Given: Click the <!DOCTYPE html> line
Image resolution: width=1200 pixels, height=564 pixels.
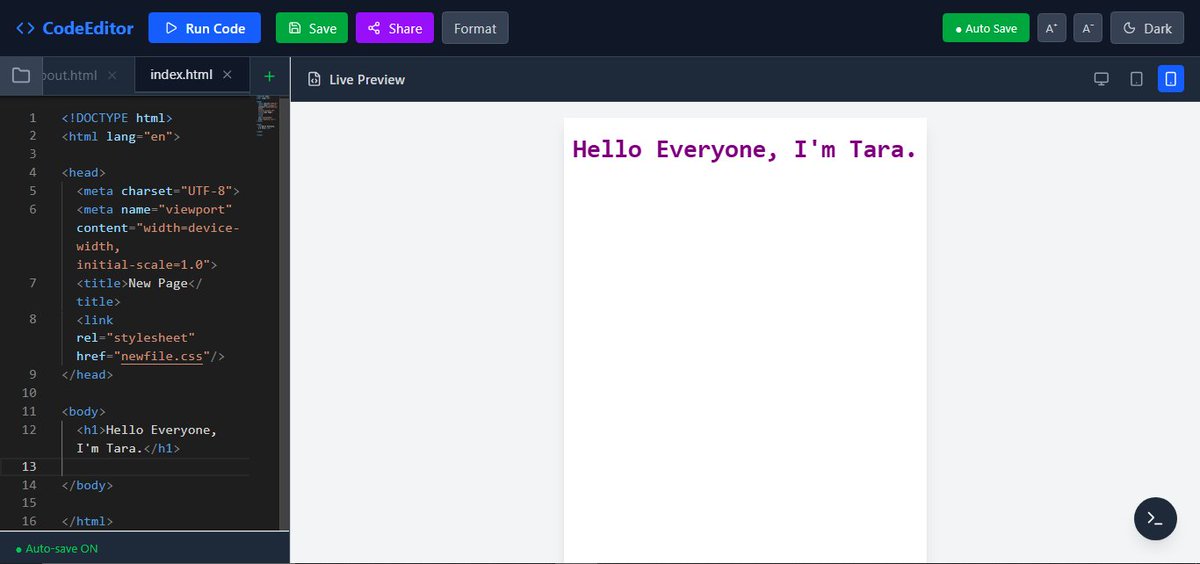Looking at the screenshot, I should 116,117.
